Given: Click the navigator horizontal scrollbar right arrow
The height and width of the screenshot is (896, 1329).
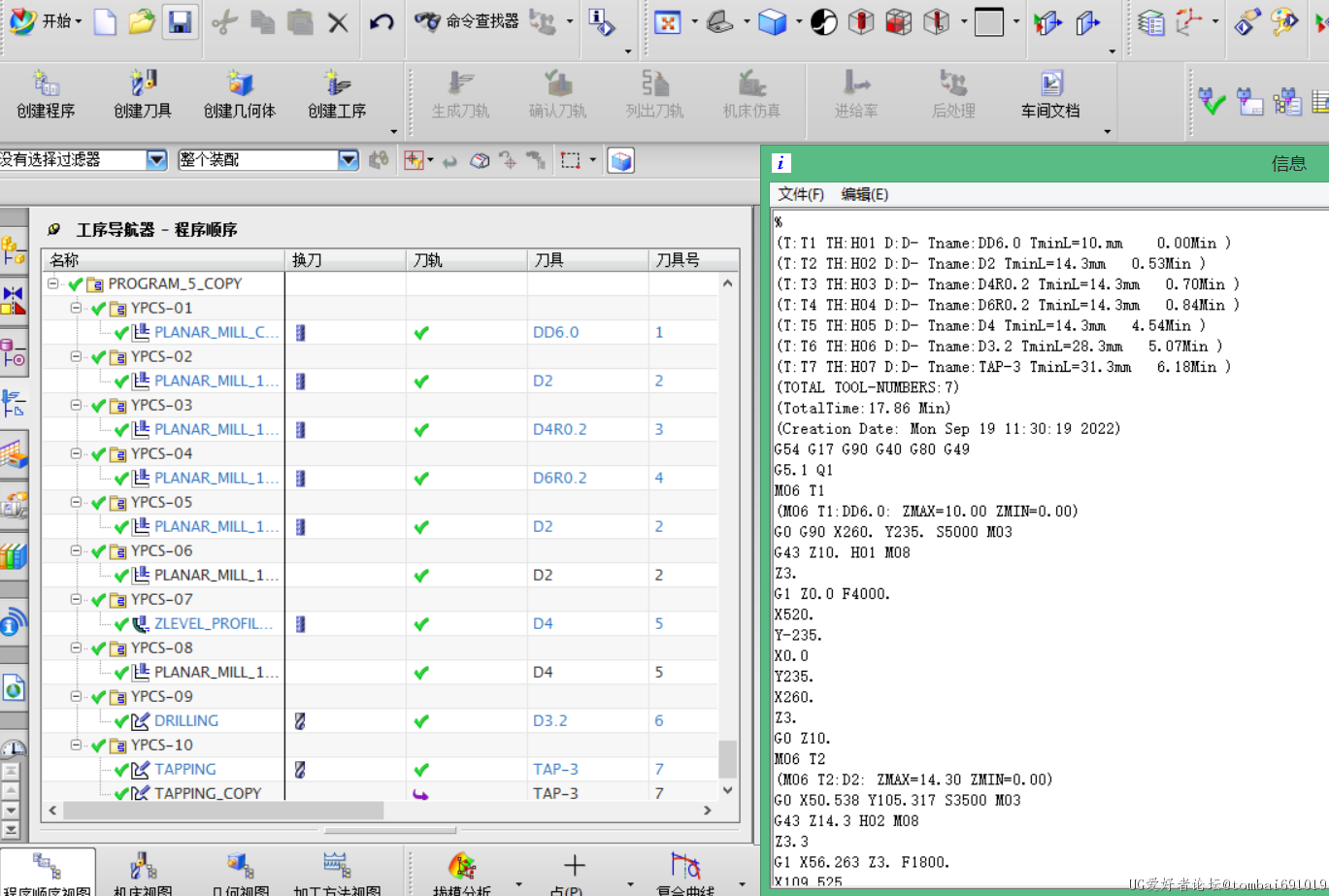Looking at the screenshot, I should (x=709, y=811).
